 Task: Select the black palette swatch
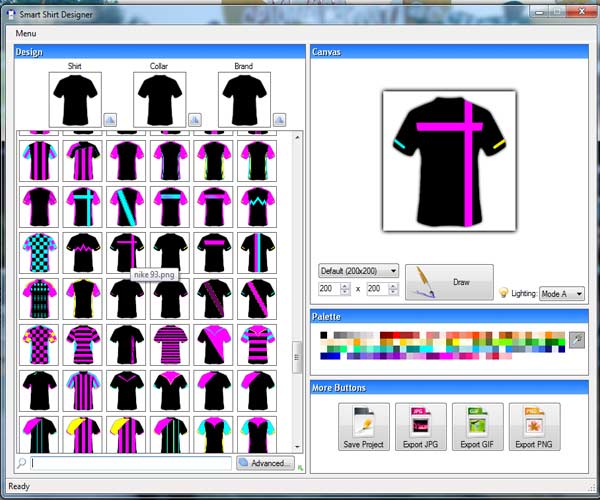pos(324,336)
